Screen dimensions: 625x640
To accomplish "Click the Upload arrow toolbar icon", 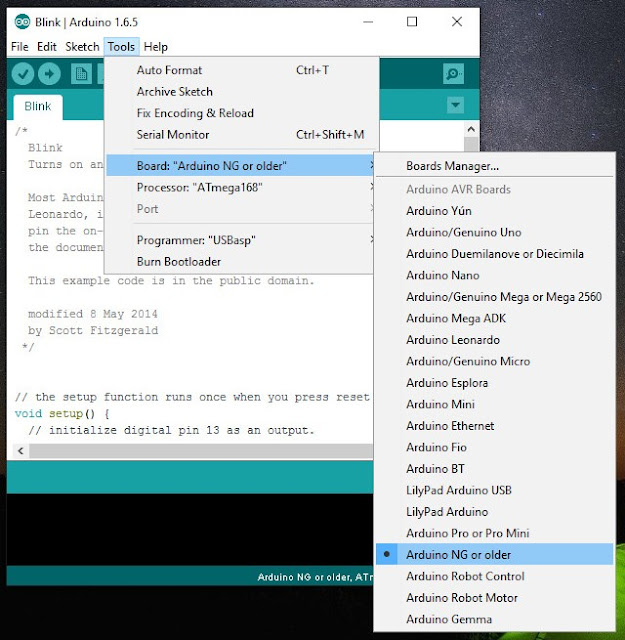I will click(49, 74).
